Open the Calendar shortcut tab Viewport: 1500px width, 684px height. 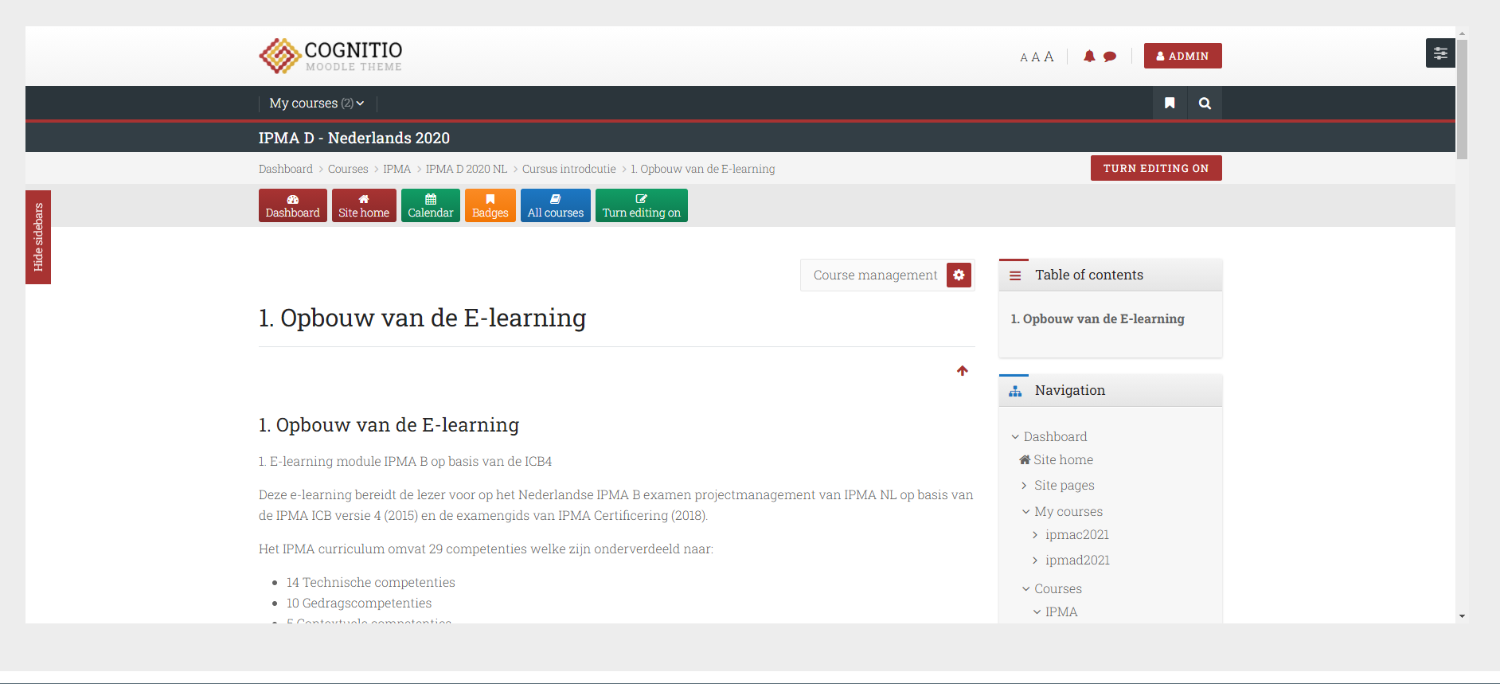[x=430, y=205]
